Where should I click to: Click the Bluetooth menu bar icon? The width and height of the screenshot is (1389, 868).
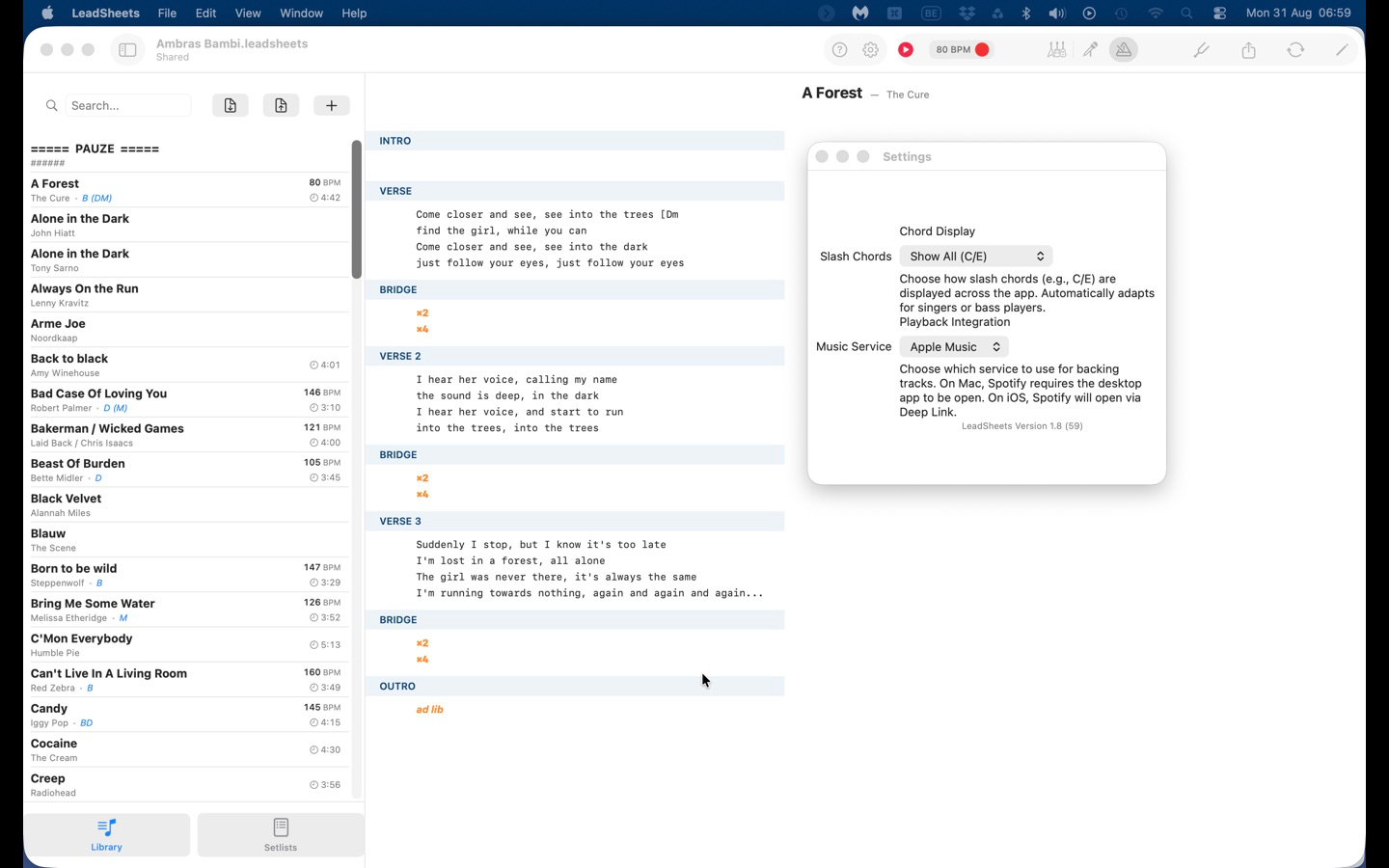tap(1026, 14)
